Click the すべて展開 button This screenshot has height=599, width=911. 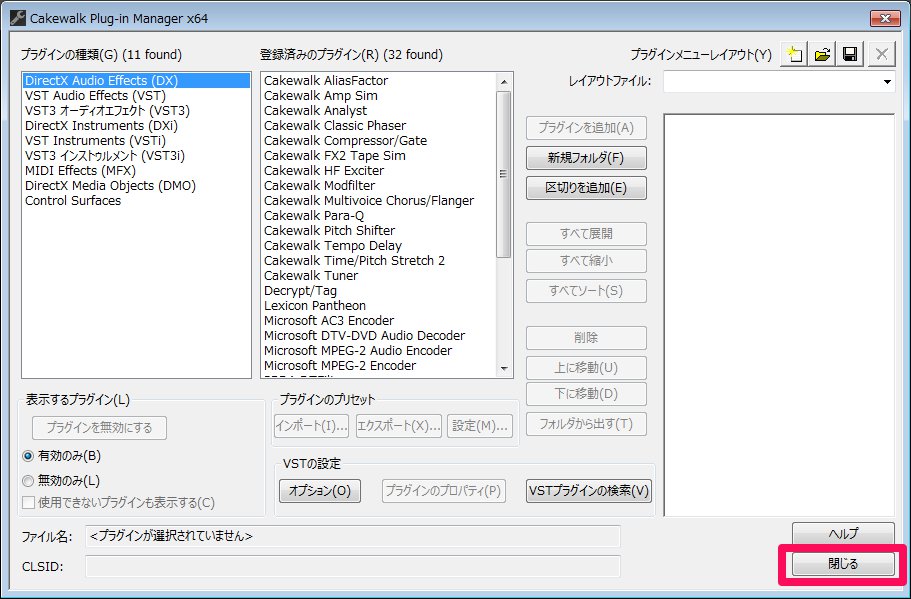(x=586, y=234)
